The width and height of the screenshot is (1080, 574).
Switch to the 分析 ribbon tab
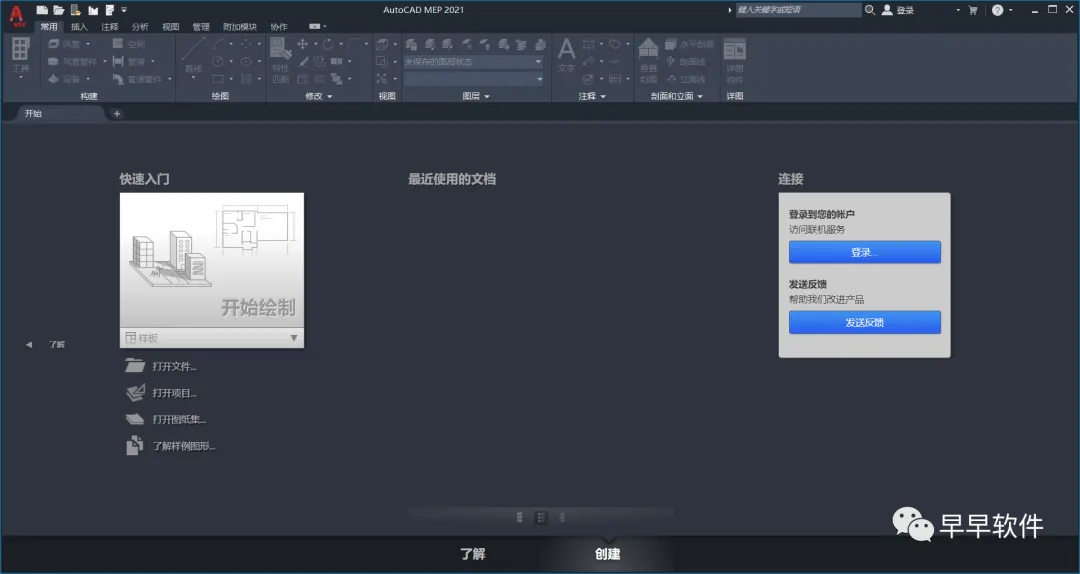[140, 27]
